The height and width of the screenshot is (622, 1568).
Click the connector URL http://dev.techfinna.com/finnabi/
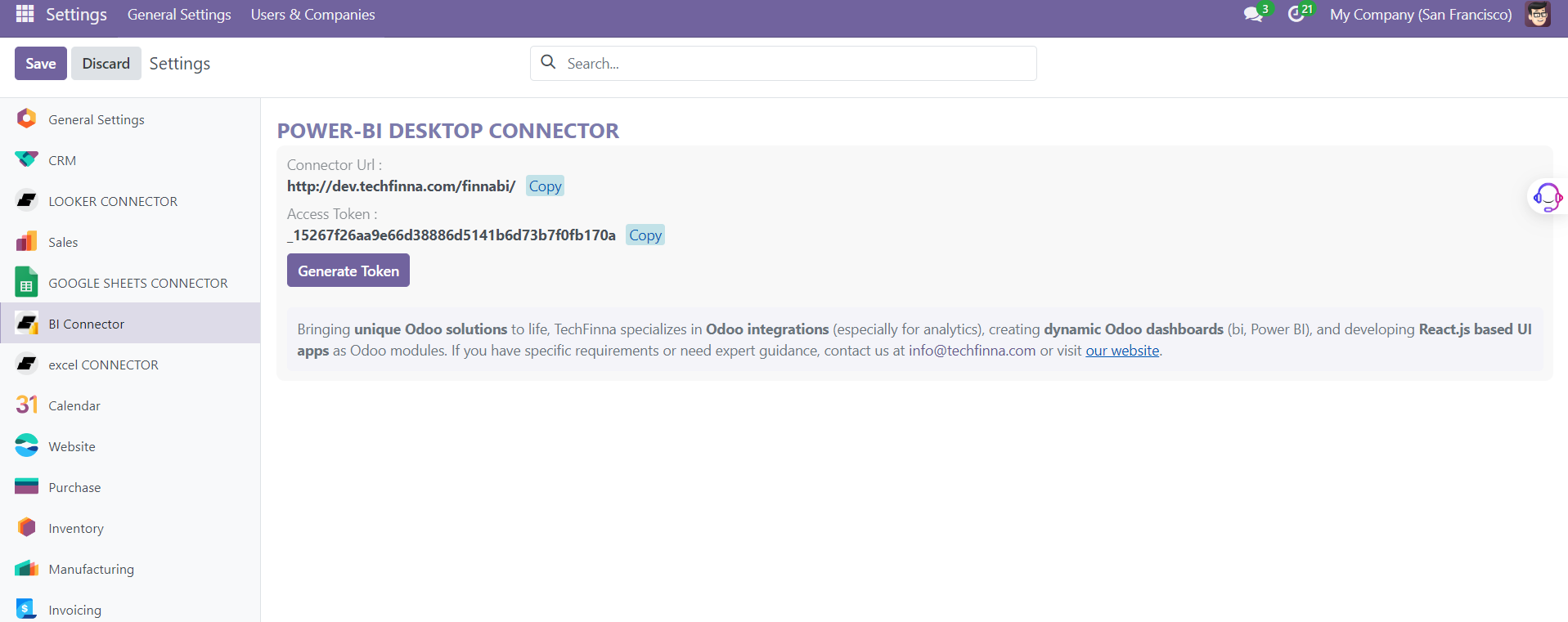pos(402,186)
